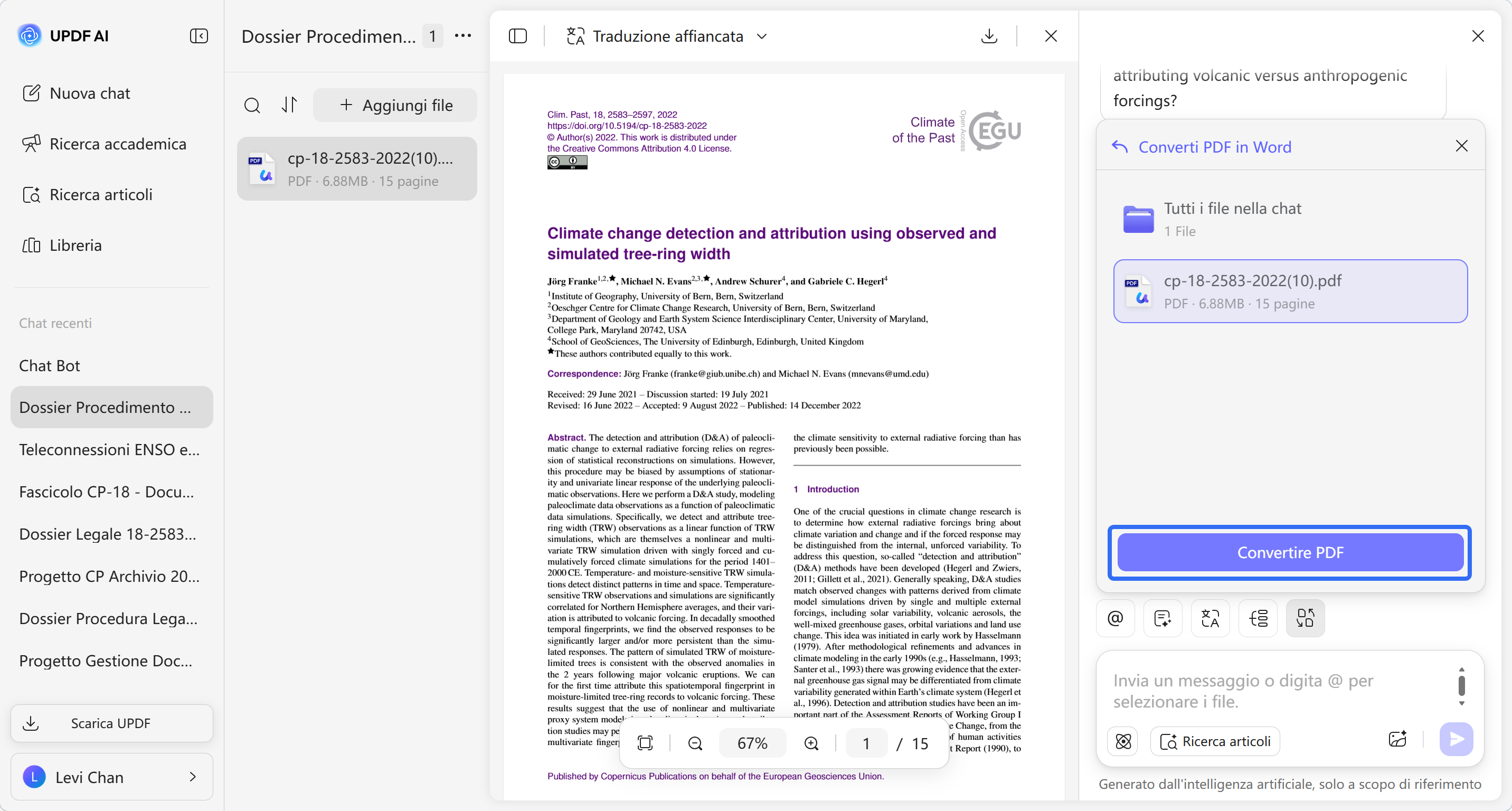The image size is (1512, 811).
Task: Open Progetto CP Archivio chat
Action: [x=111, y=576]
